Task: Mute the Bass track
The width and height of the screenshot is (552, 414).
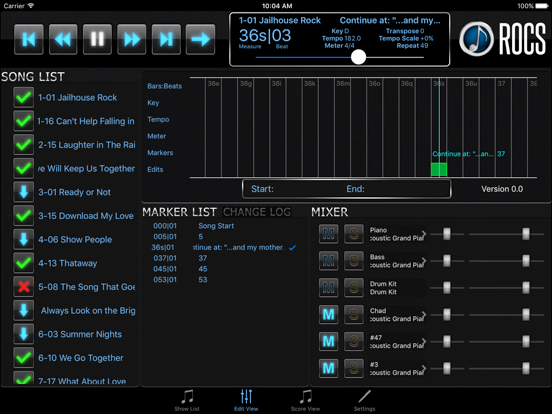Action: pos(328,261)
